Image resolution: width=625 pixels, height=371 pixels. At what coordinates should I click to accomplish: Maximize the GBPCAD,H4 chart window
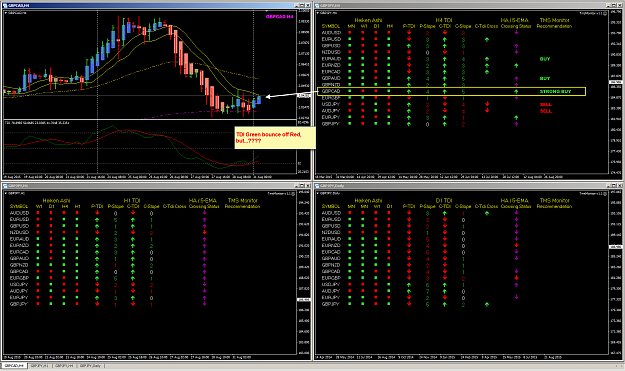[302, 5]
